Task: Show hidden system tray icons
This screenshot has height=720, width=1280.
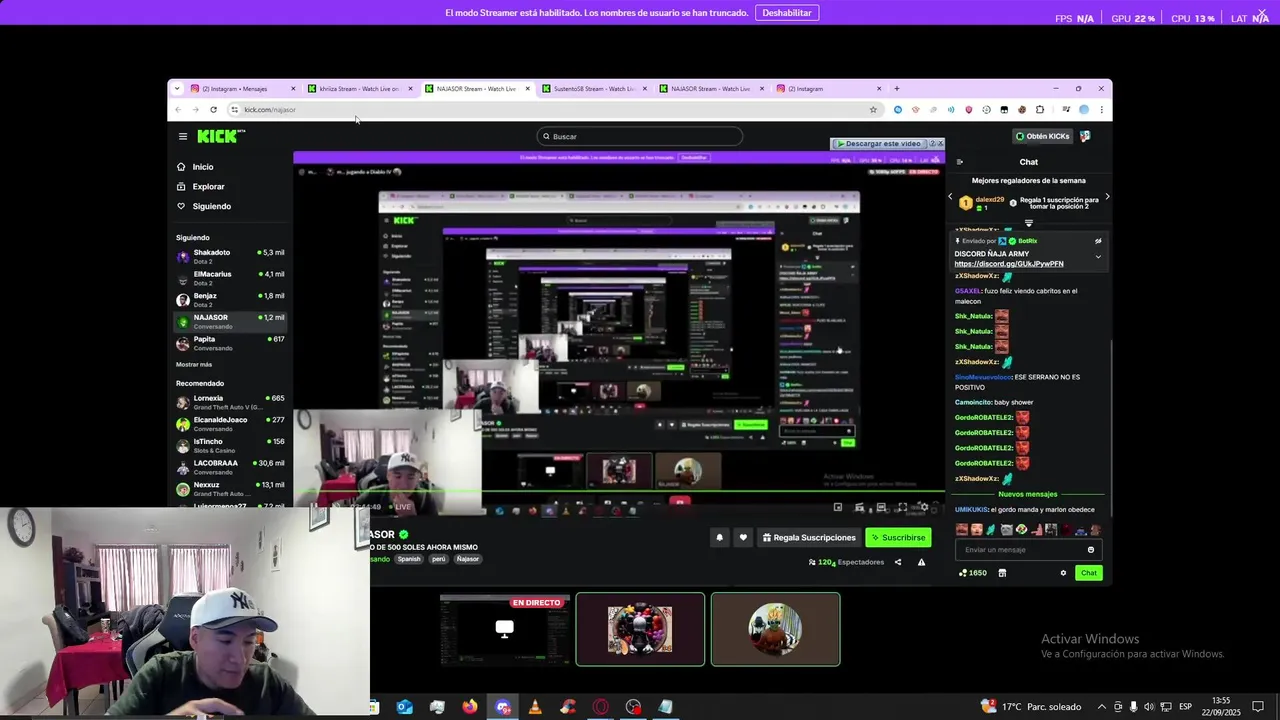Action: (x=1102, y=707)
